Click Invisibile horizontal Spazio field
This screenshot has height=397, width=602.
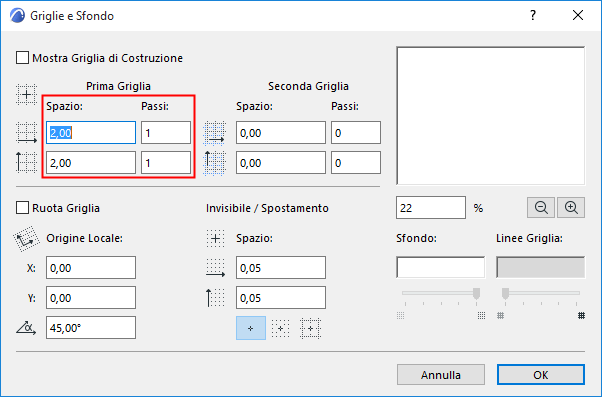pyautogui.click(x=281, y=268)
